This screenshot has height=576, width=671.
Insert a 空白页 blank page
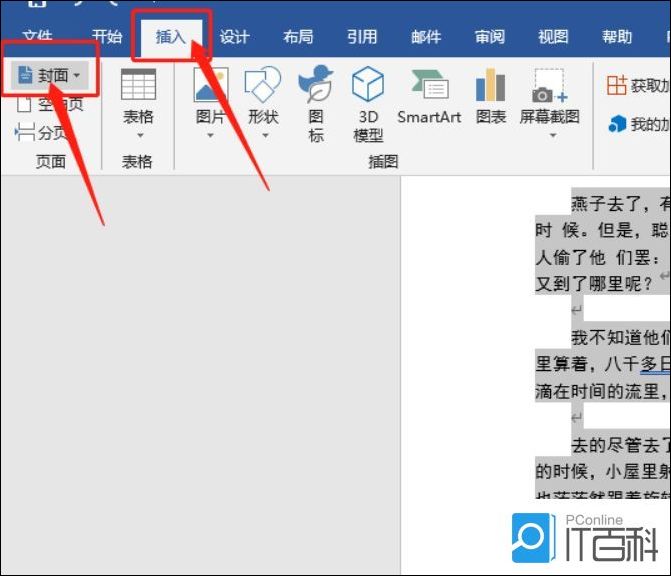[50, 104]
